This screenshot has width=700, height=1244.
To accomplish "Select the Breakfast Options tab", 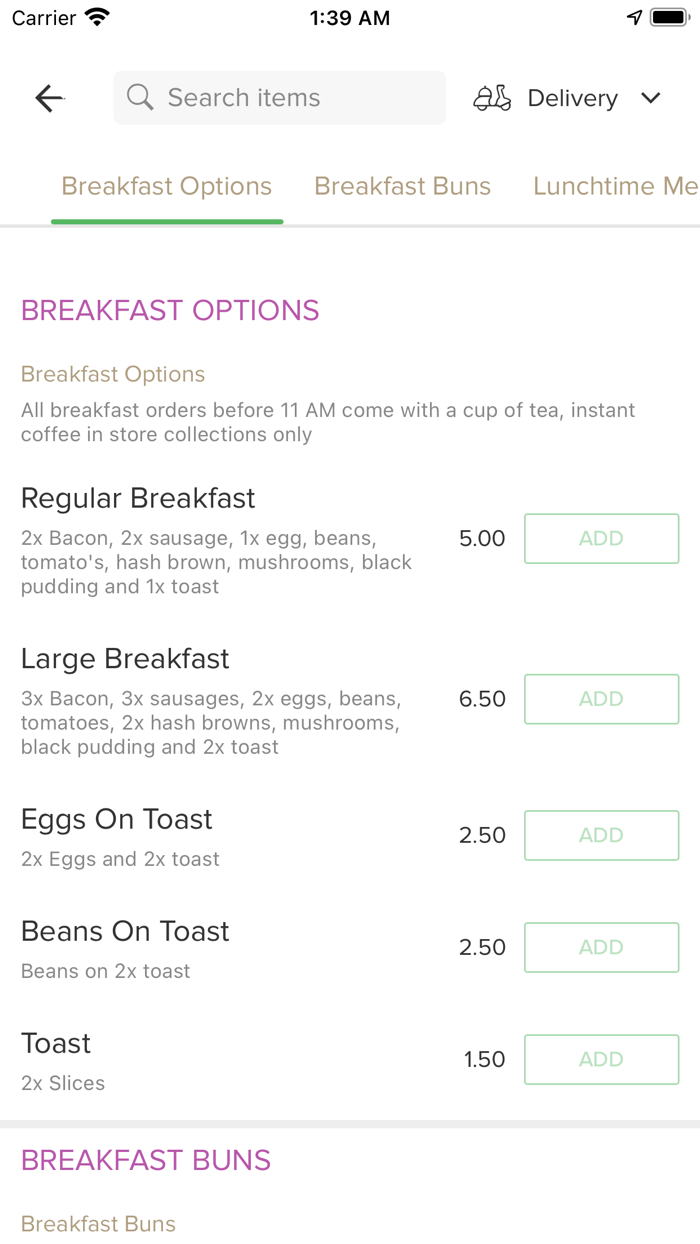I will (166, 186).
